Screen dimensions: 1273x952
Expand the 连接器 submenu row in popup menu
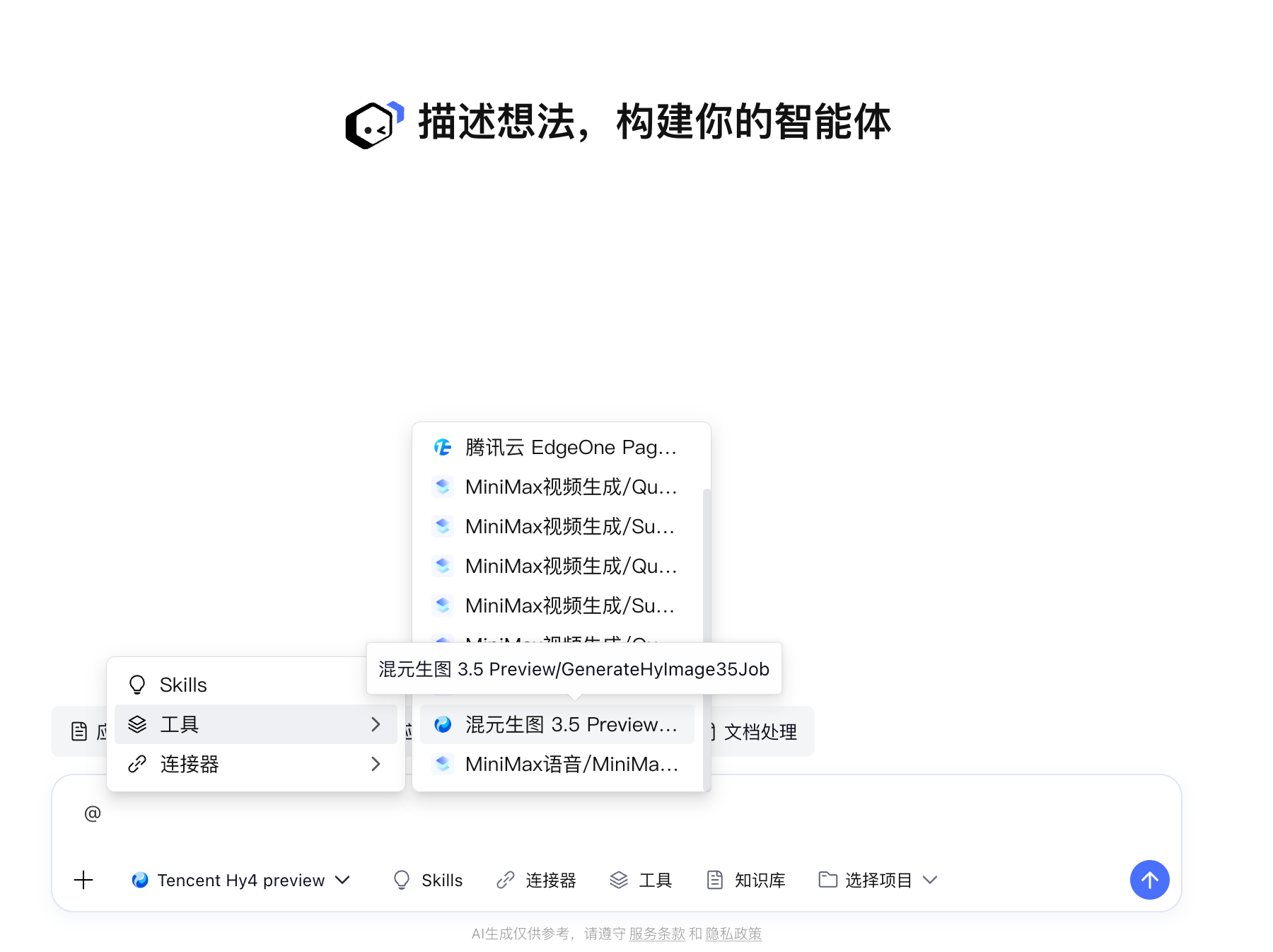[x=255, y=764]
